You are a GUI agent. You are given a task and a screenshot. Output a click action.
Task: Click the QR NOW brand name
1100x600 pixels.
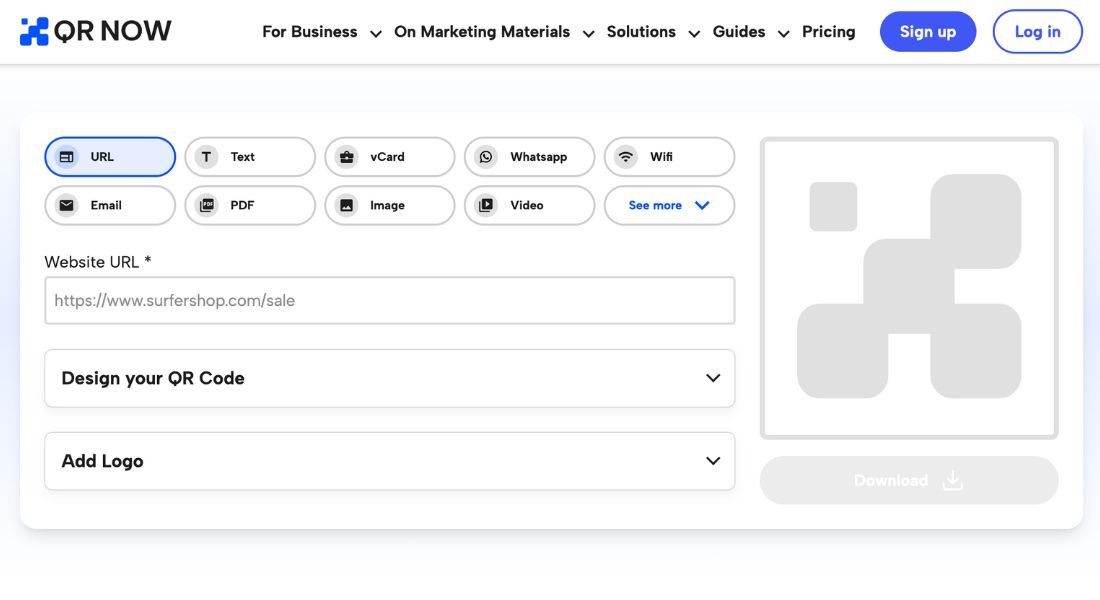tap(112, 31)
